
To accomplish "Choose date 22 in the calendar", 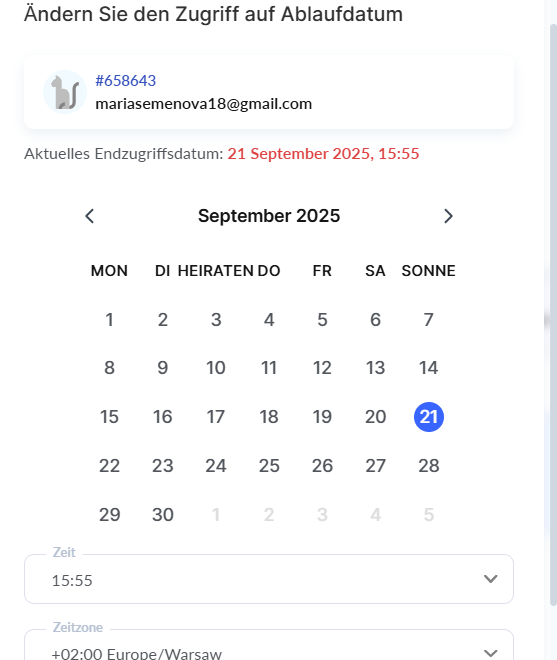I will point(109,466).
